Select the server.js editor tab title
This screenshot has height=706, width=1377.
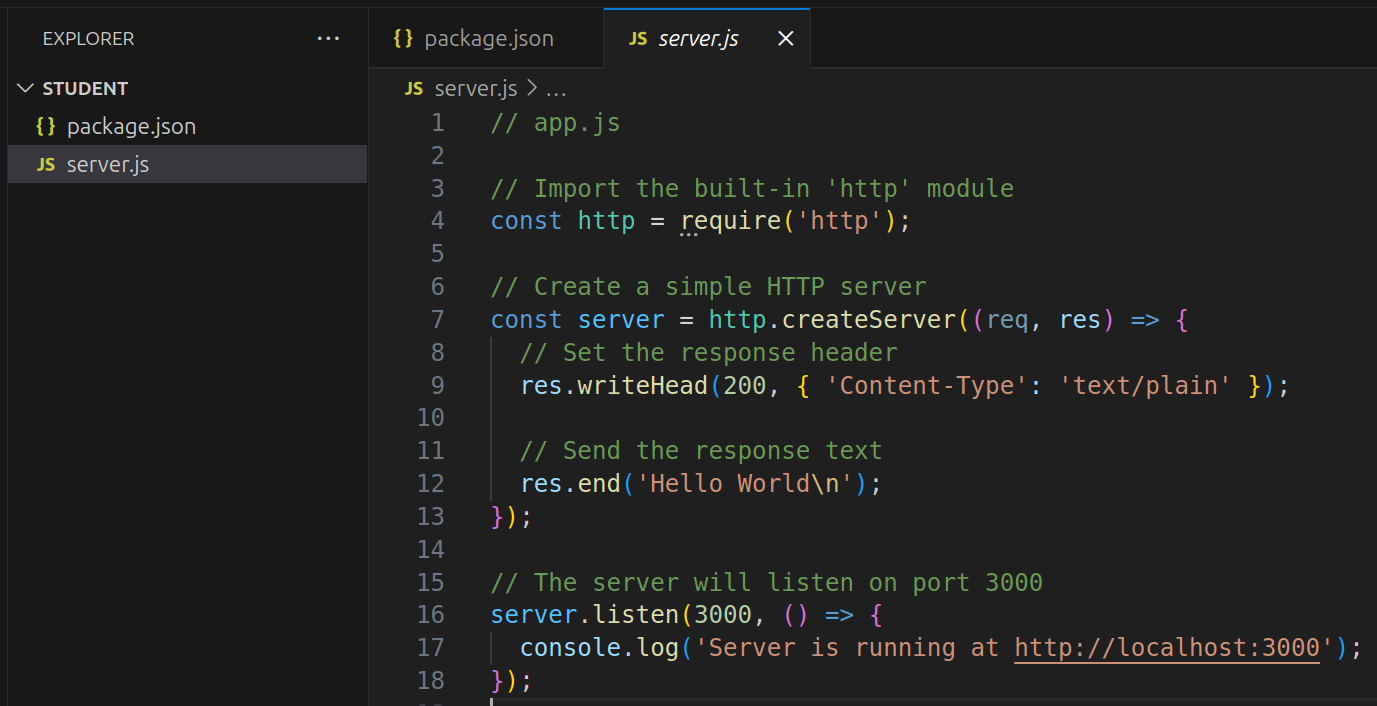point(698,39)
